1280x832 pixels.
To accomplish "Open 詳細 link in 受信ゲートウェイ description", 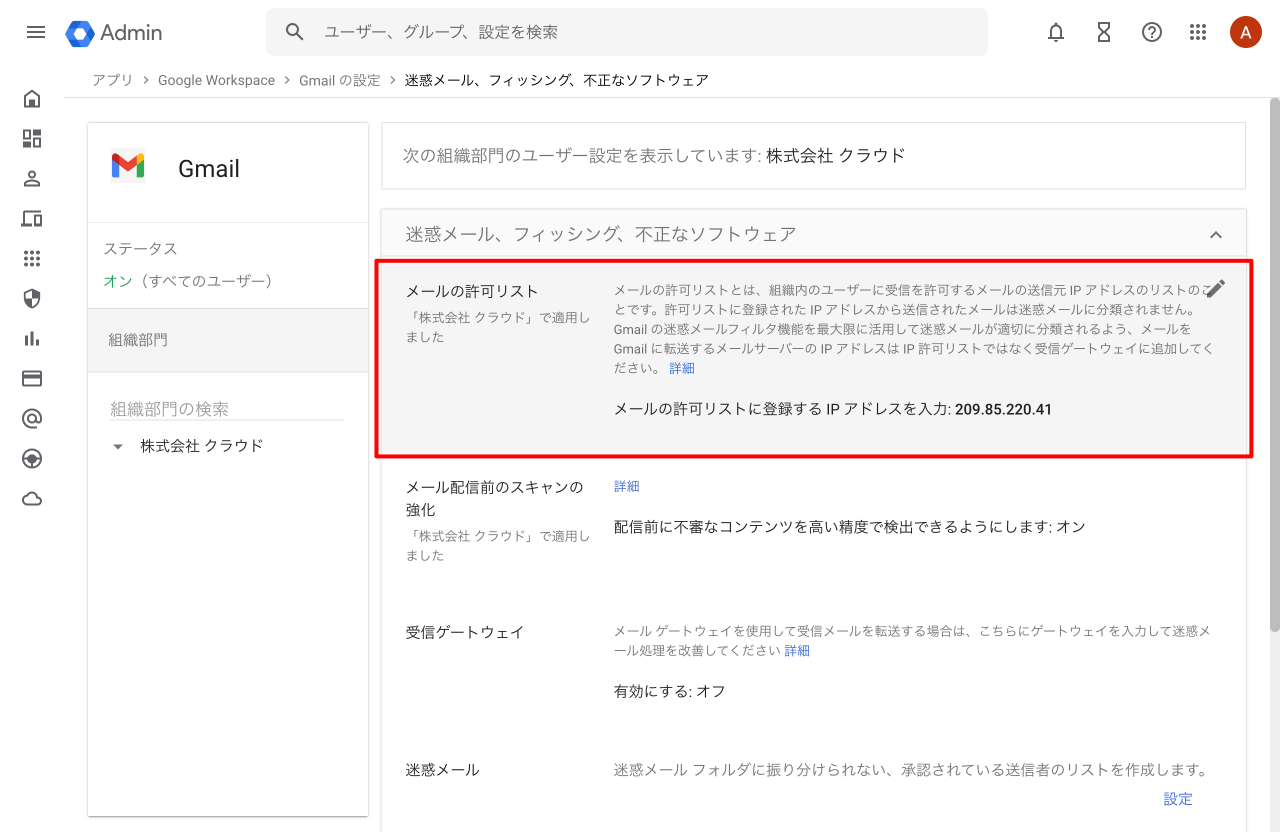I will [x=797, y=650].
